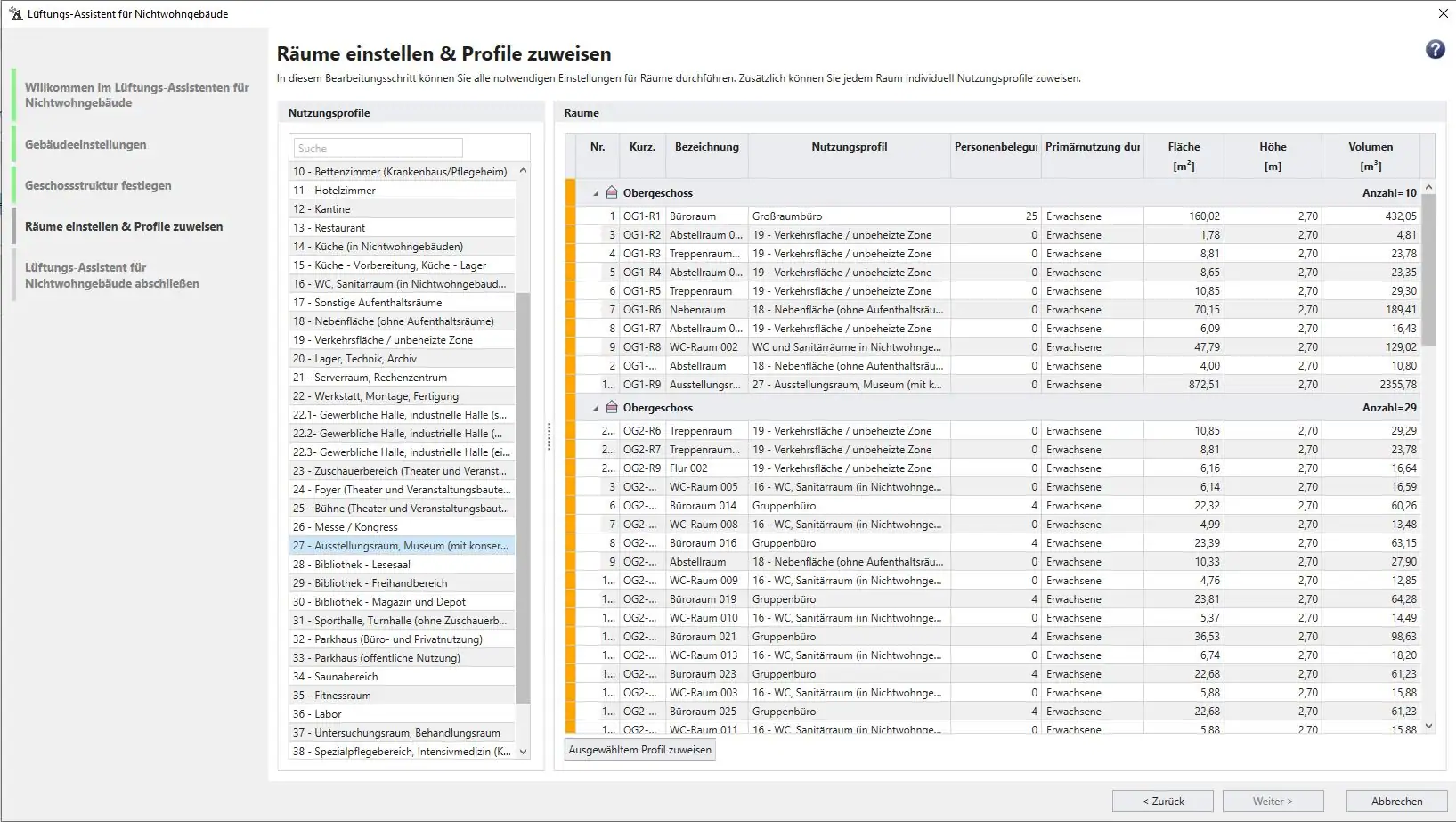1456x822 pixels.
Task: Click the blue help question mark icon
Action: [1435, 50]
